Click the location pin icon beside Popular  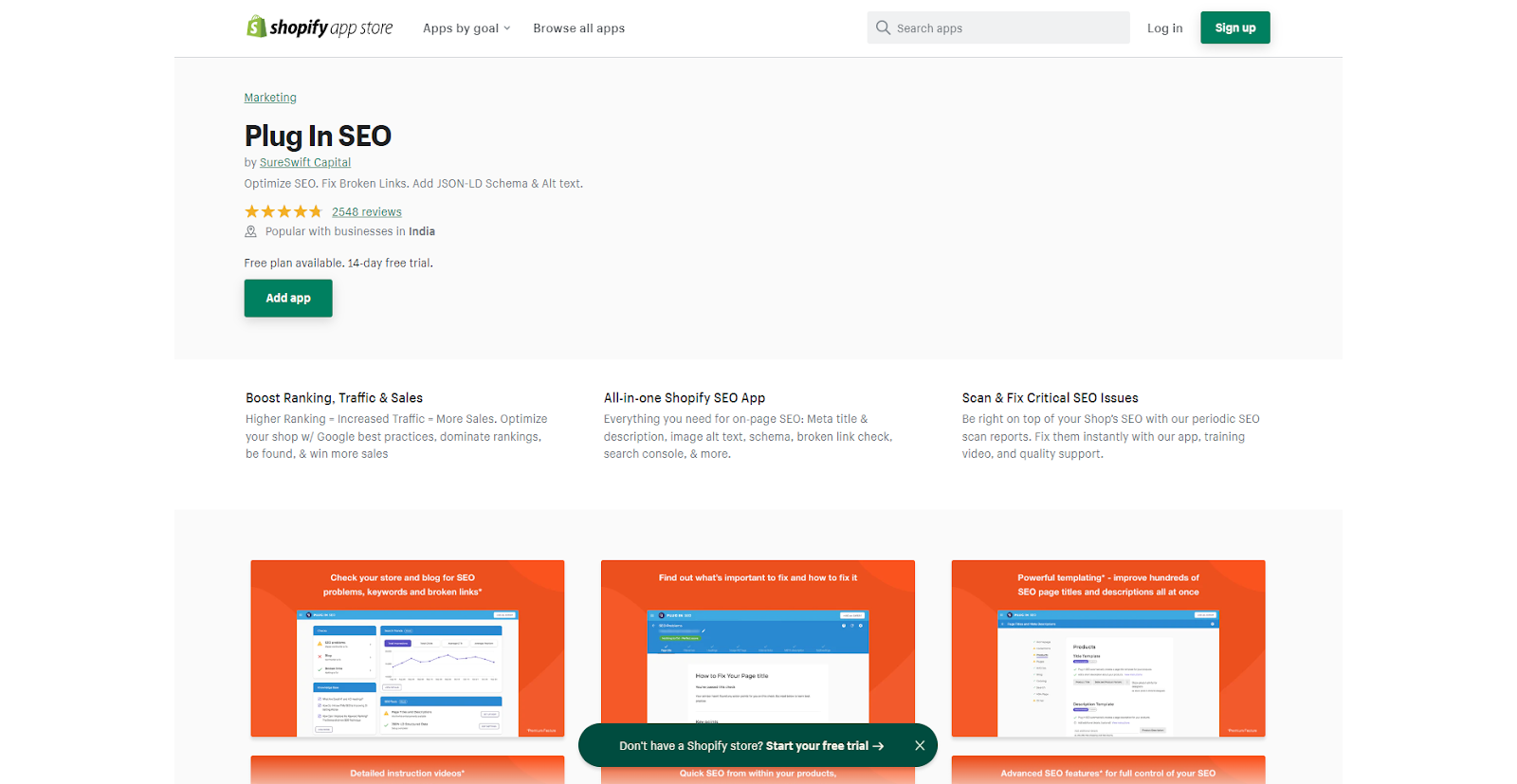pyautogui.click(x=250, y=231)
